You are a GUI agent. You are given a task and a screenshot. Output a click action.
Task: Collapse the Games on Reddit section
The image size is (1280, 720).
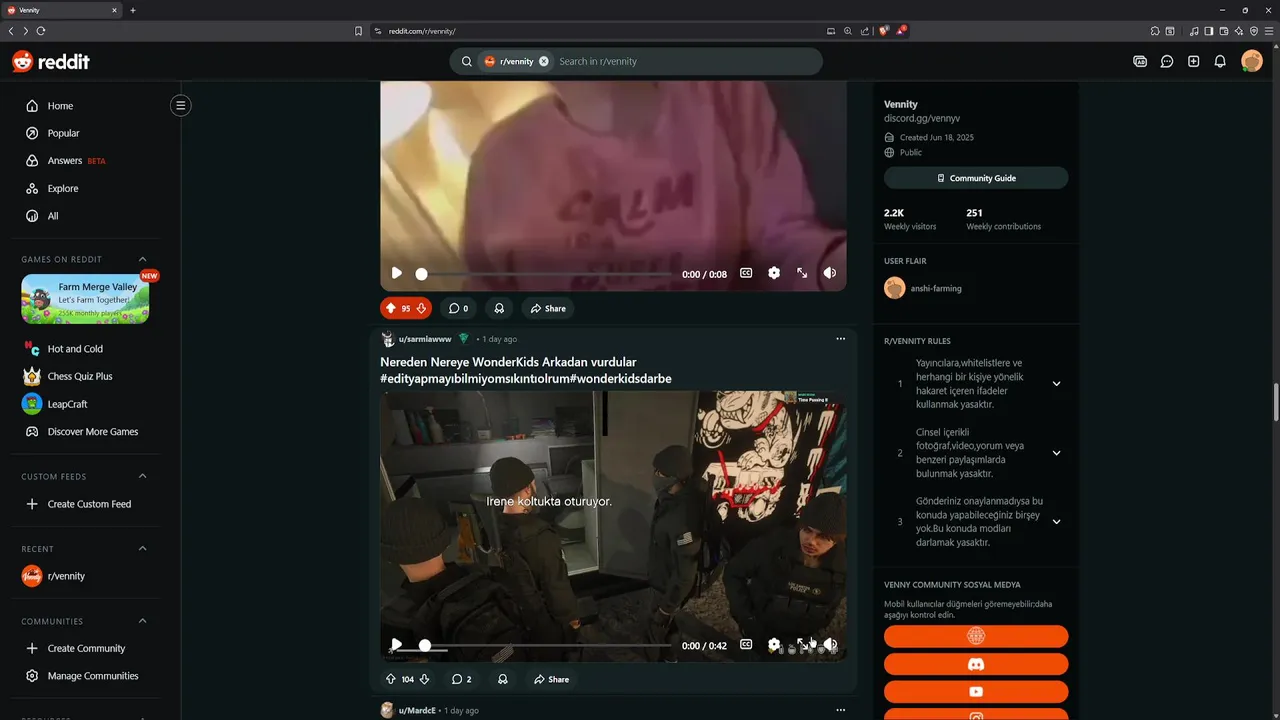click(x=142, y=260)
